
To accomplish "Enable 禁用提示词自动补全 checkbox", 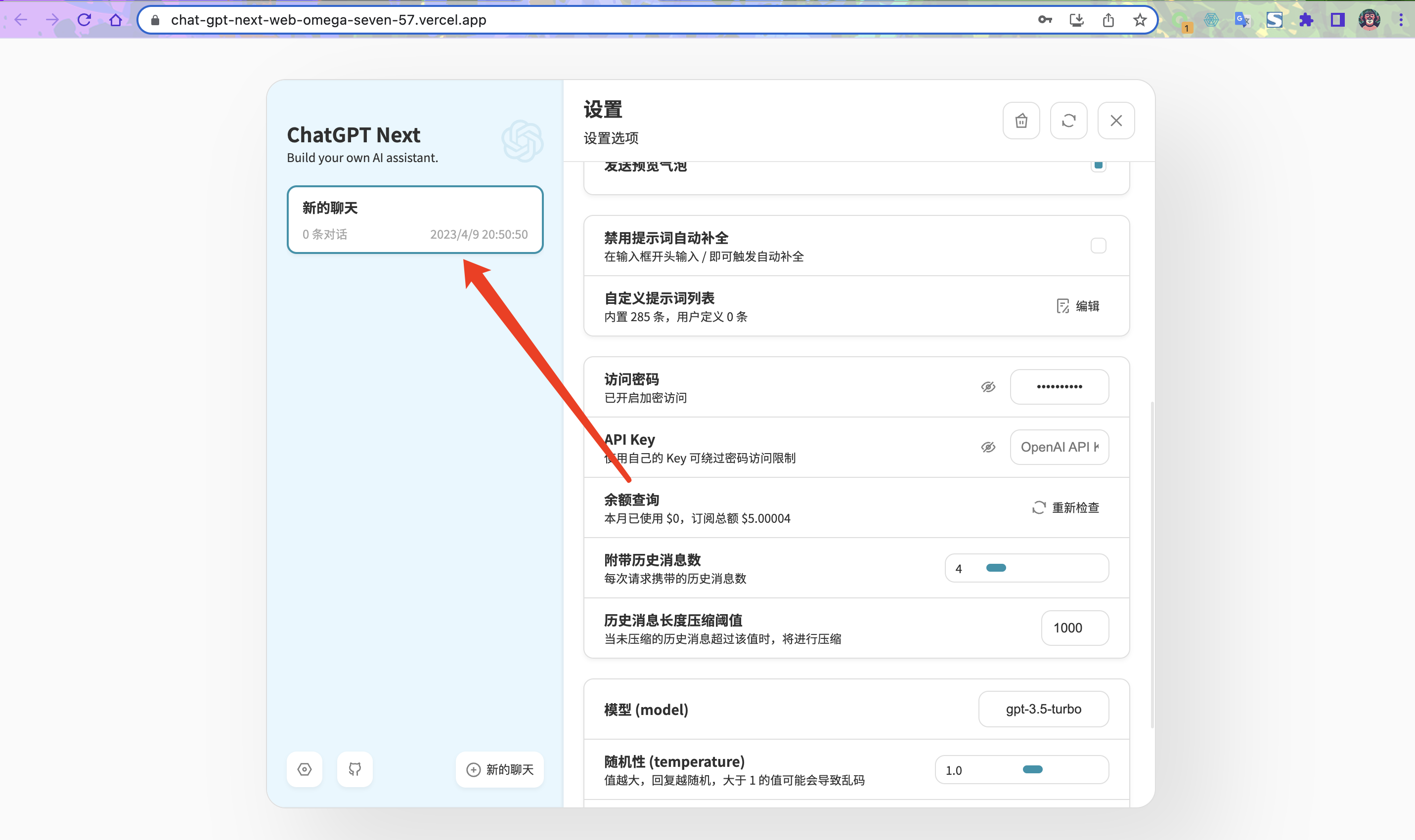I will [1098, 246].
